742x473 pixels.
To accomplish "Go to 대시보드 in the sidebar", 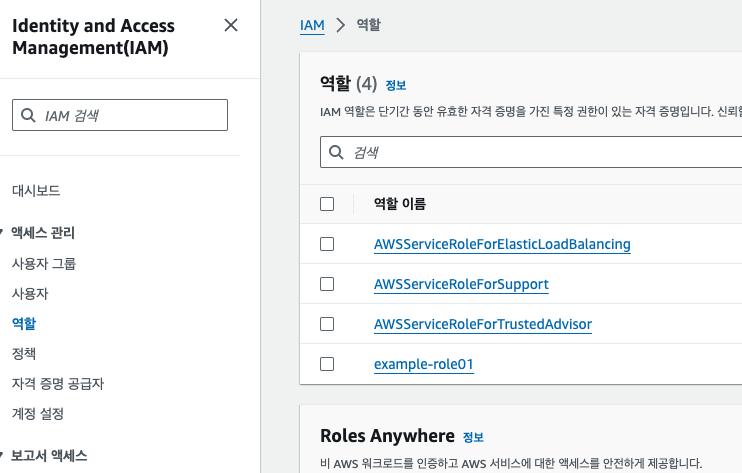I will point(36,191).
